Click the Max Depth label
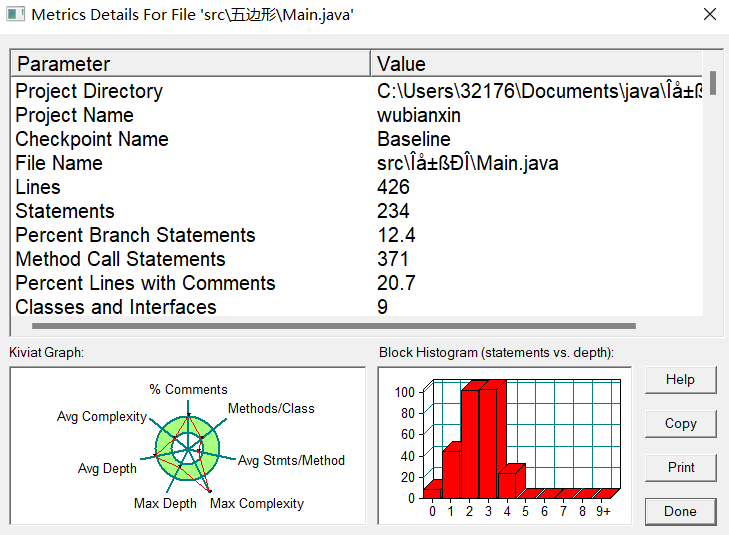This screenshot has width=729, height=535. pos(165,503)
